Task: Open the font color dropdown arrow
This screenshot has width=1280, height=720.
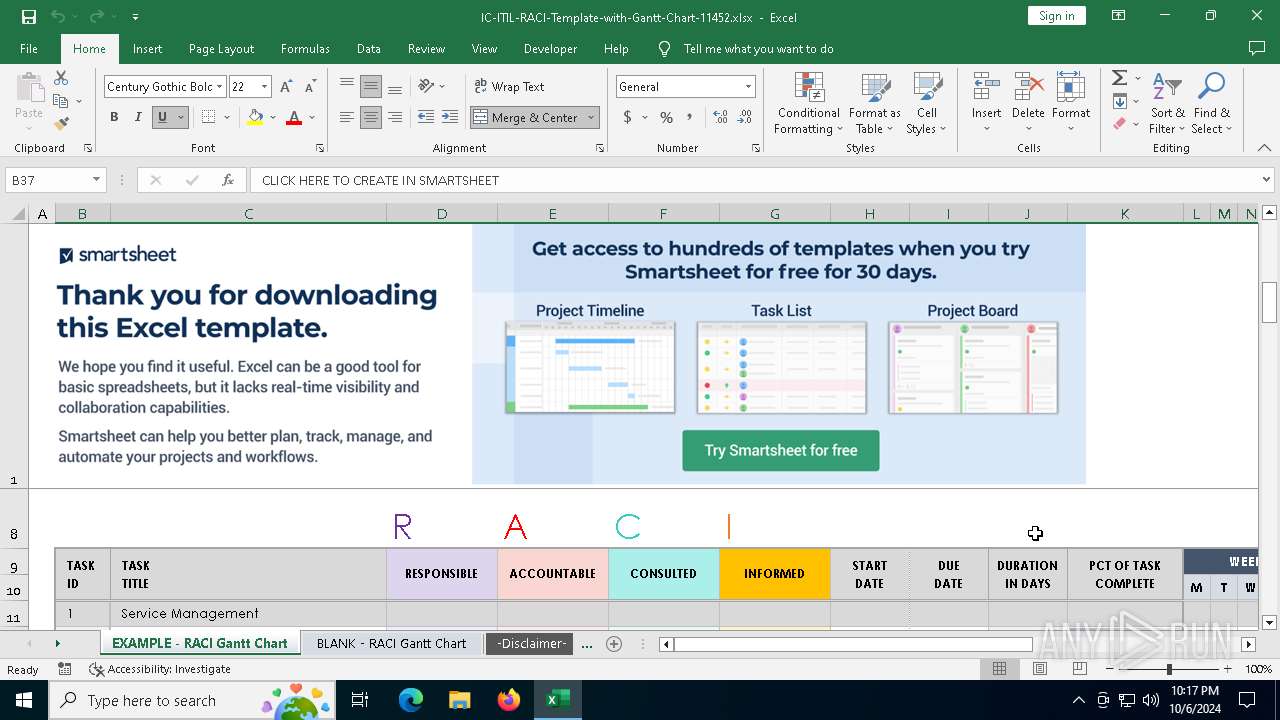Action: (x=312, y=117)
